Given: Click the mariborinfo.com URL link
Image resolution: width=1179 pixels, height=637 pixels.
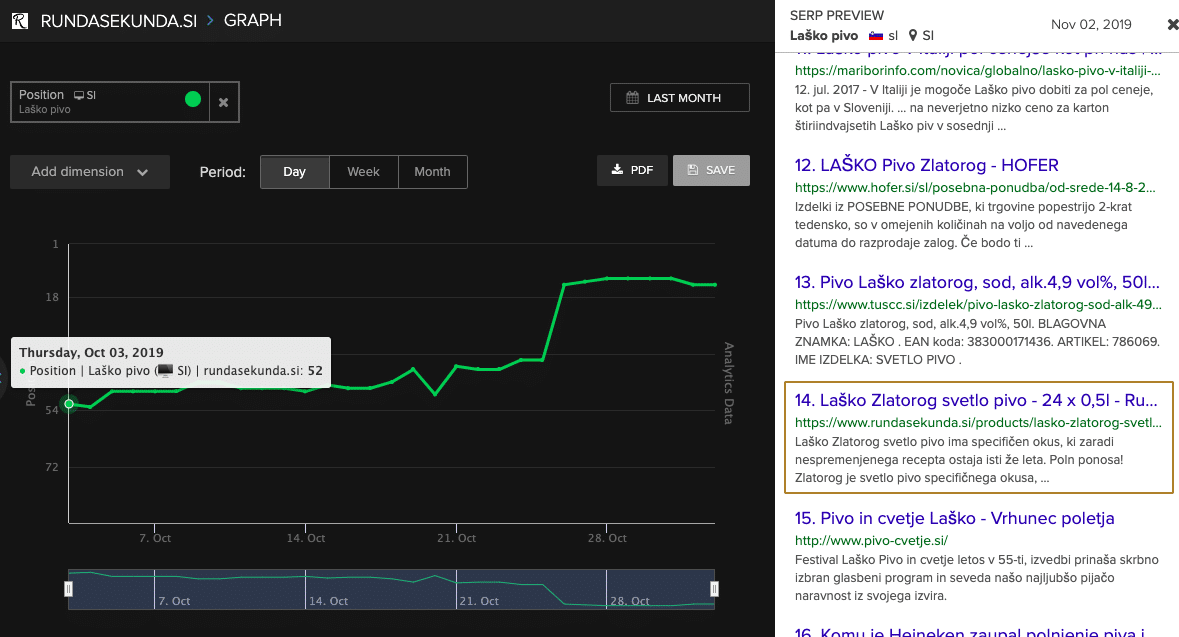Looking at the screenshot, I should pos(977,71).
